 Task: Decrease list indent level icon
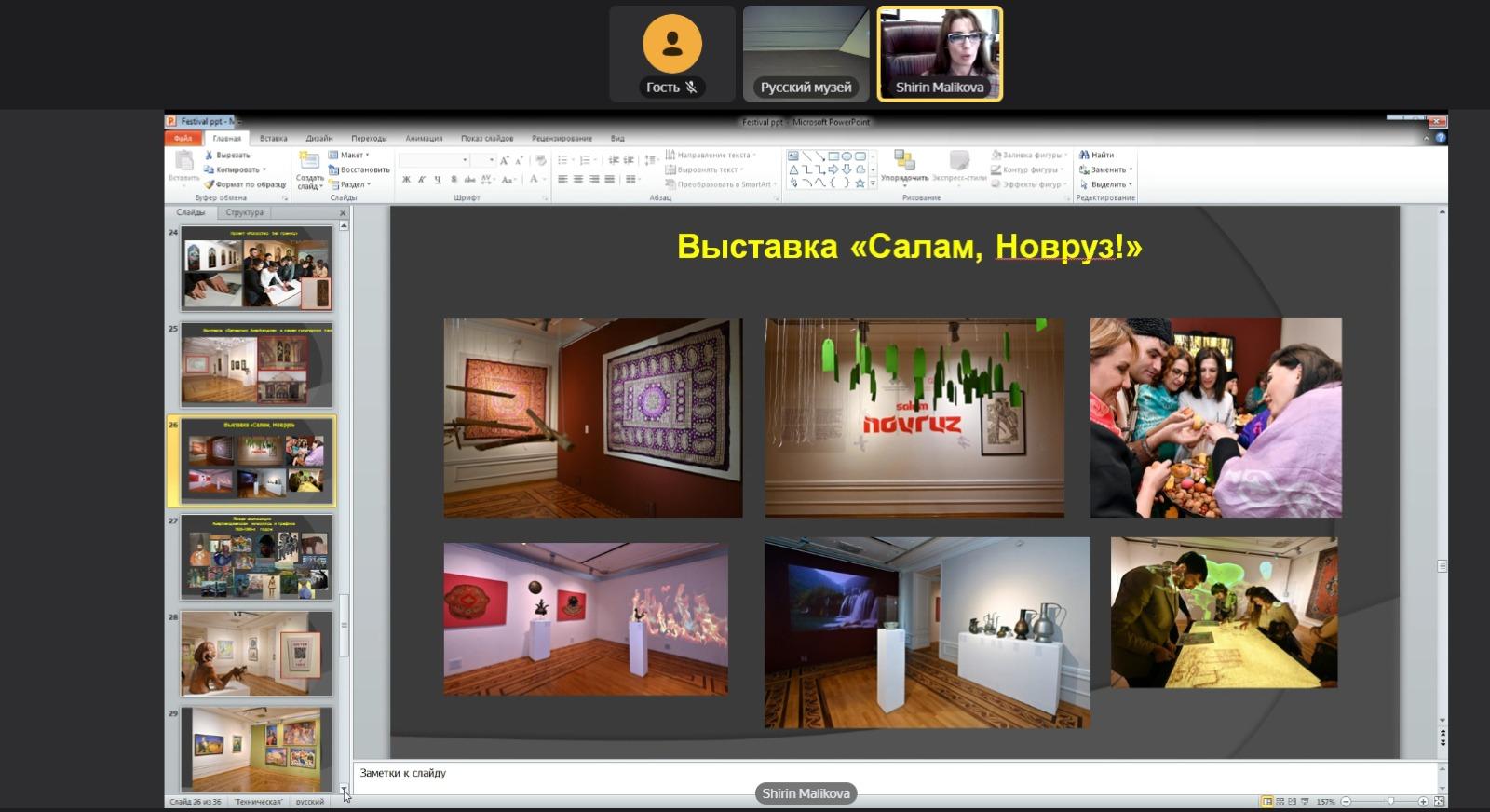pos(614,160)
